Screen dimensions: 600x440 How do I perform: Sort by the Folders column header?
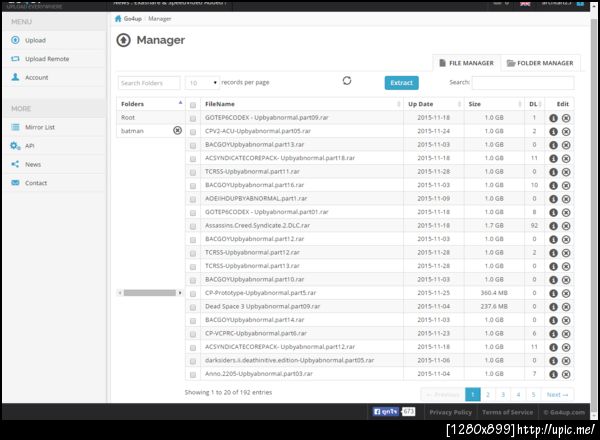151,104
